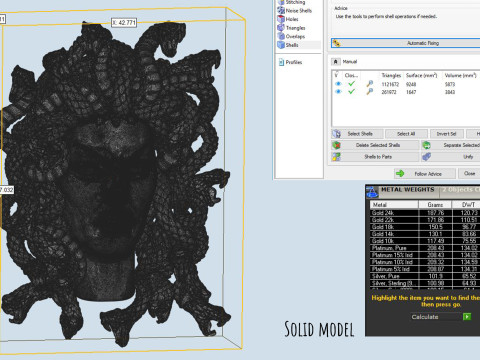Toggle visibility of the 201972-triangle shell
480x360 pixels.
[x=338, y=92]
